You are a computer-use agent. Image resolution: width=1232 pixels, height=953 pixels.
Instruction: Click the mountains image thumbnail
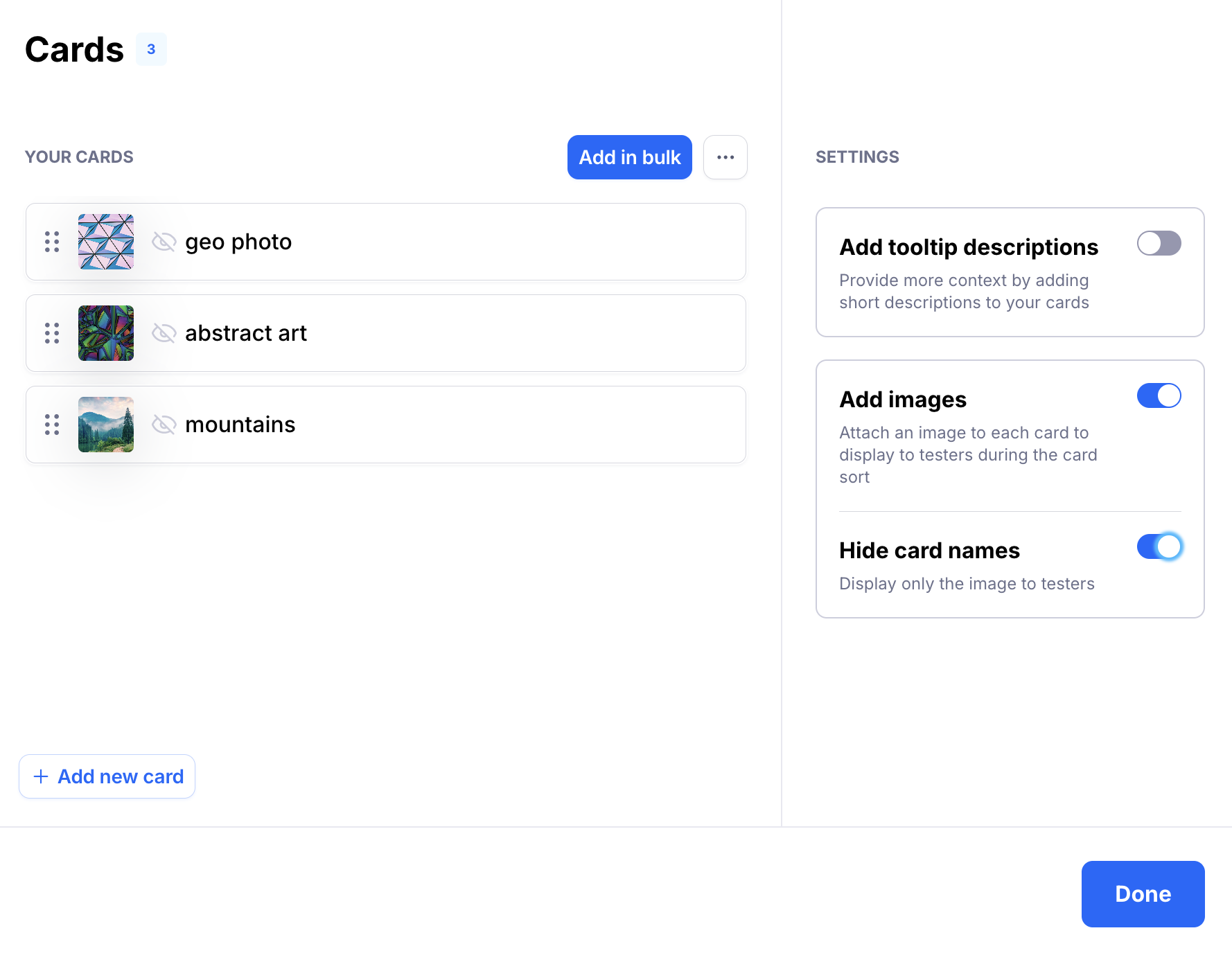coord(106,425)
